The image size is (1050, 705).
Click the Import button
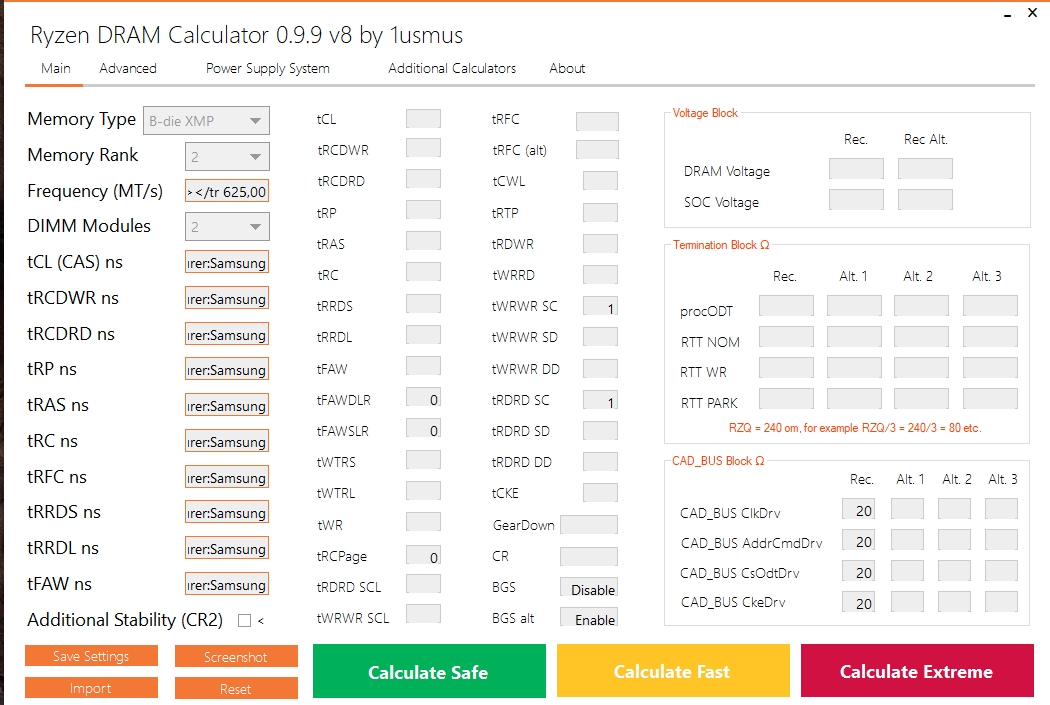point(91,688)
